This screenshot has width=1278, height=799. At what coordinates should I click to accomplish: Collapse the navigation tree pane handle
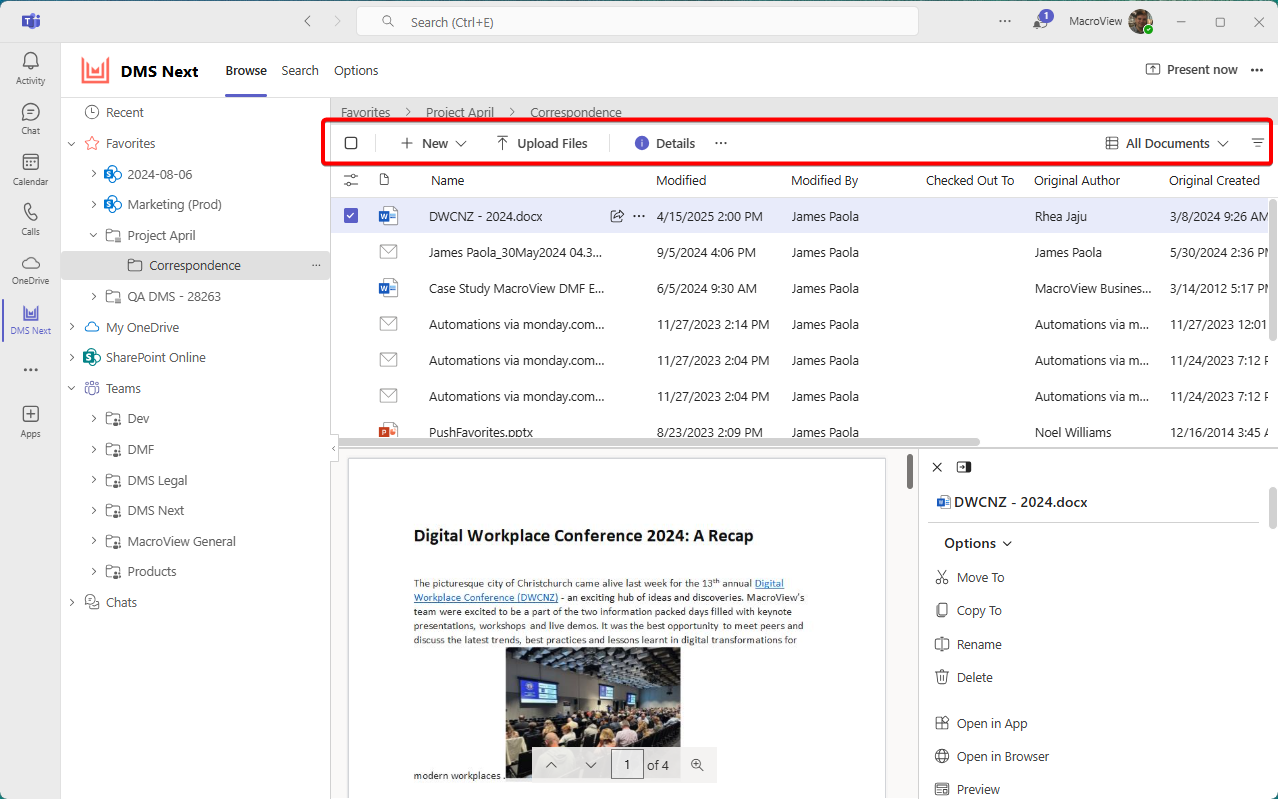point(334,450)
